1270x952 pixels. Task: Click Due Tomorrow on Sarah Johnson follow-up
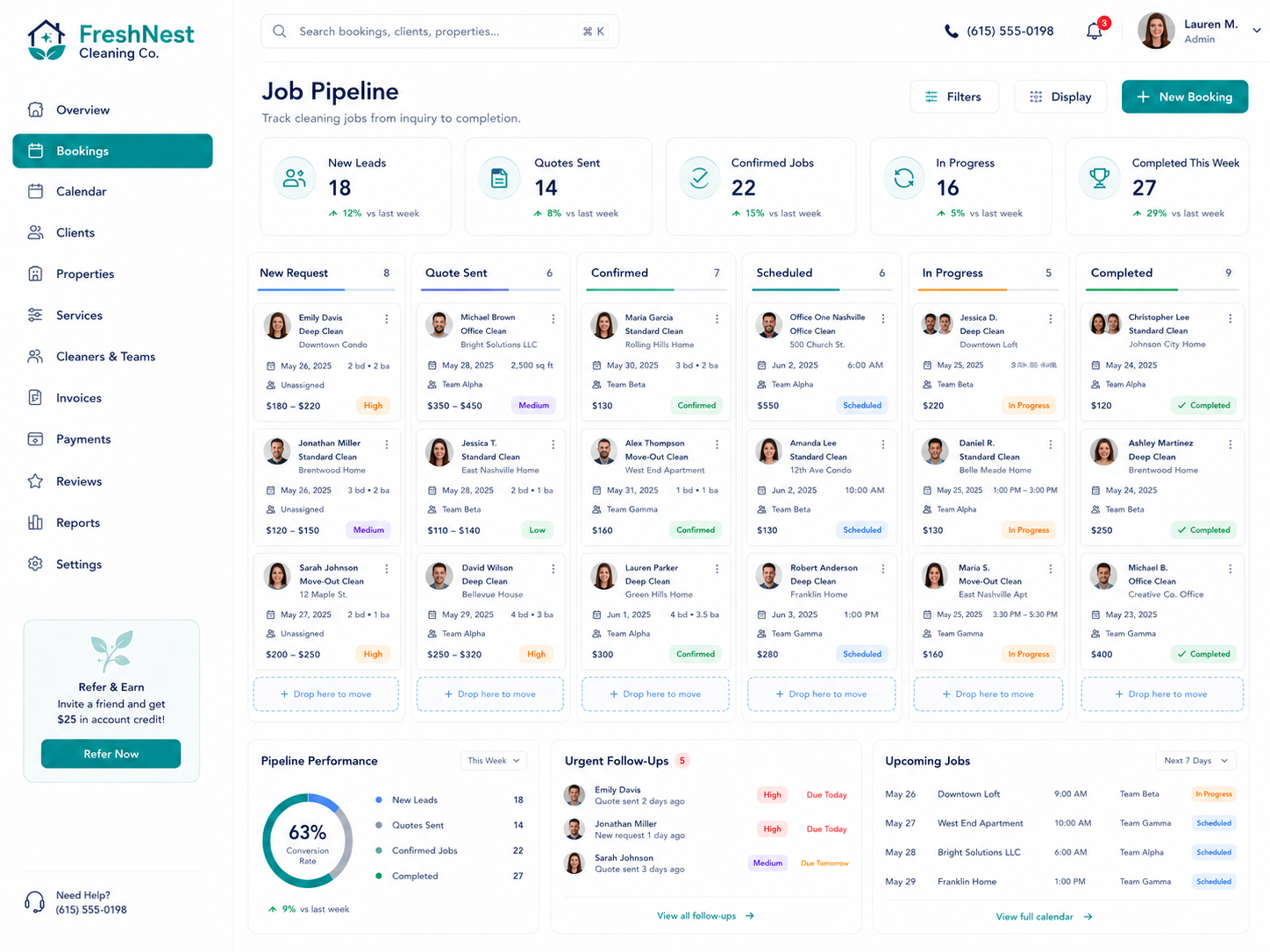824,863
